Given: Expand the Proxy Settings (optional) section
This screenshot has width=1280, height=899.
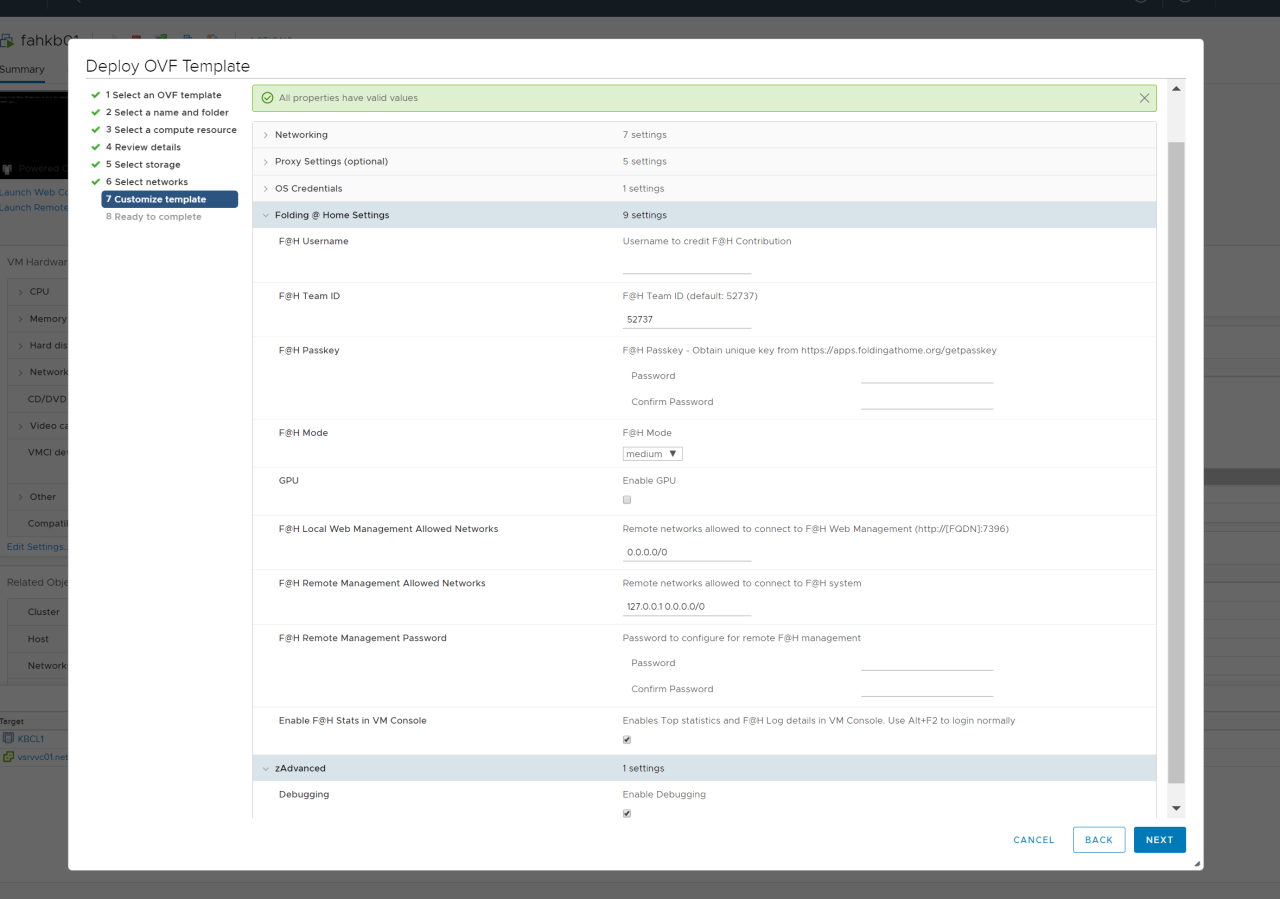Looking at the screenshot, I should [x=265, y=162].
